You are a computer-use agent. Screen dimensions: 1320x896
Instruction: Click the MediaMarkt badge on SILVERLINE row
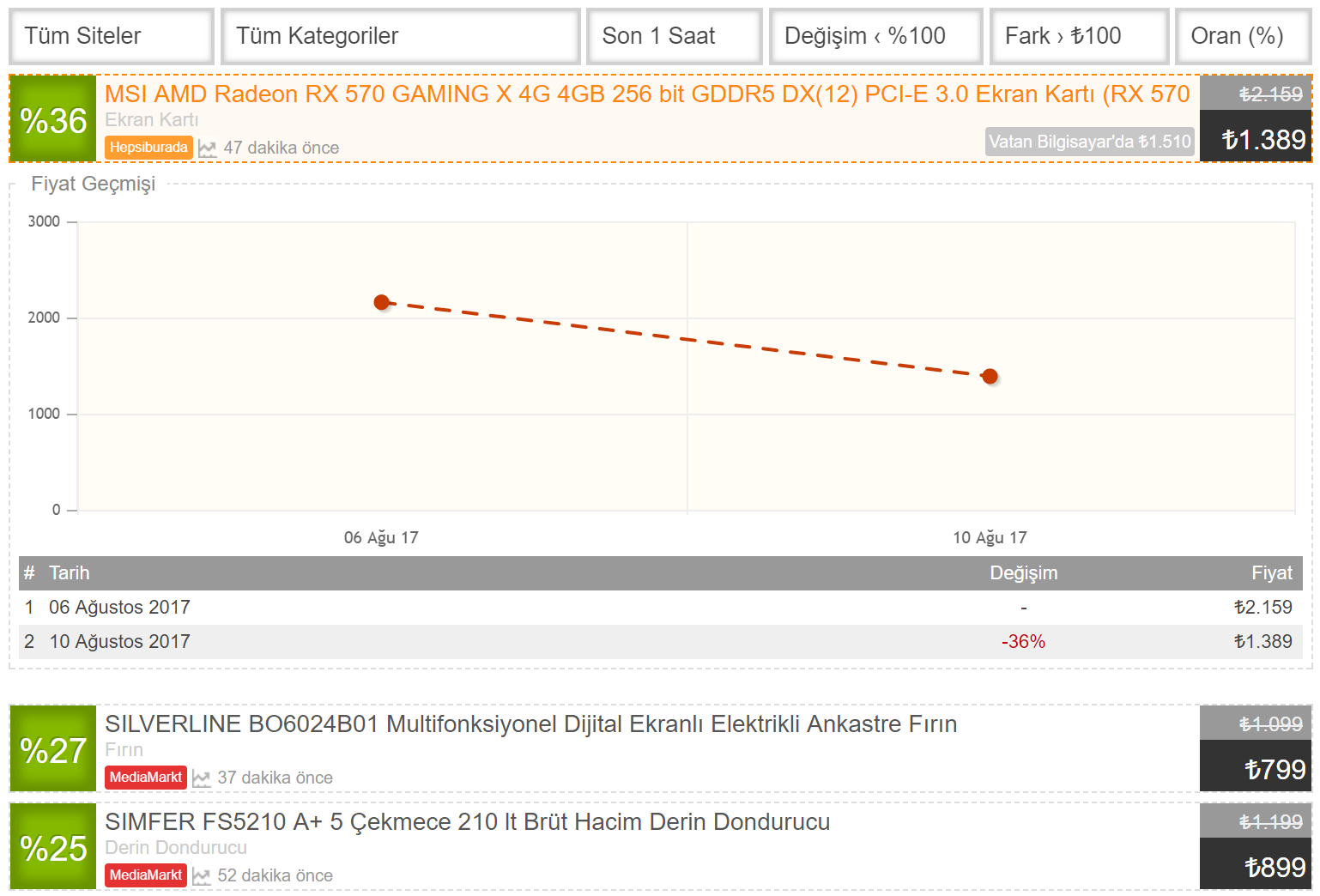click(x=146, y=778)
